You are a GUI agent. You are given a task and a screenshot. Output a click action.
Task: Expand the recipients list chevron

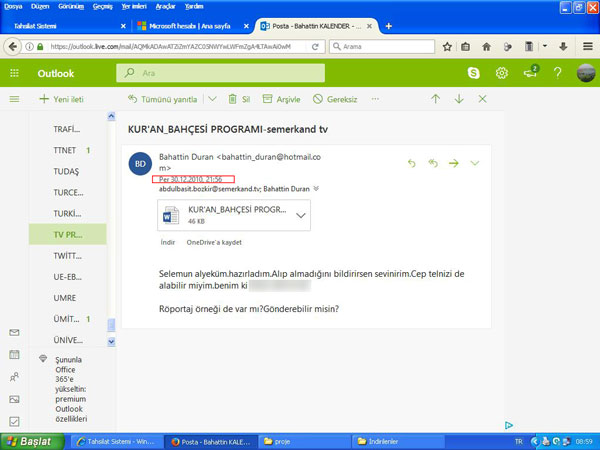(x=316, y=188)
